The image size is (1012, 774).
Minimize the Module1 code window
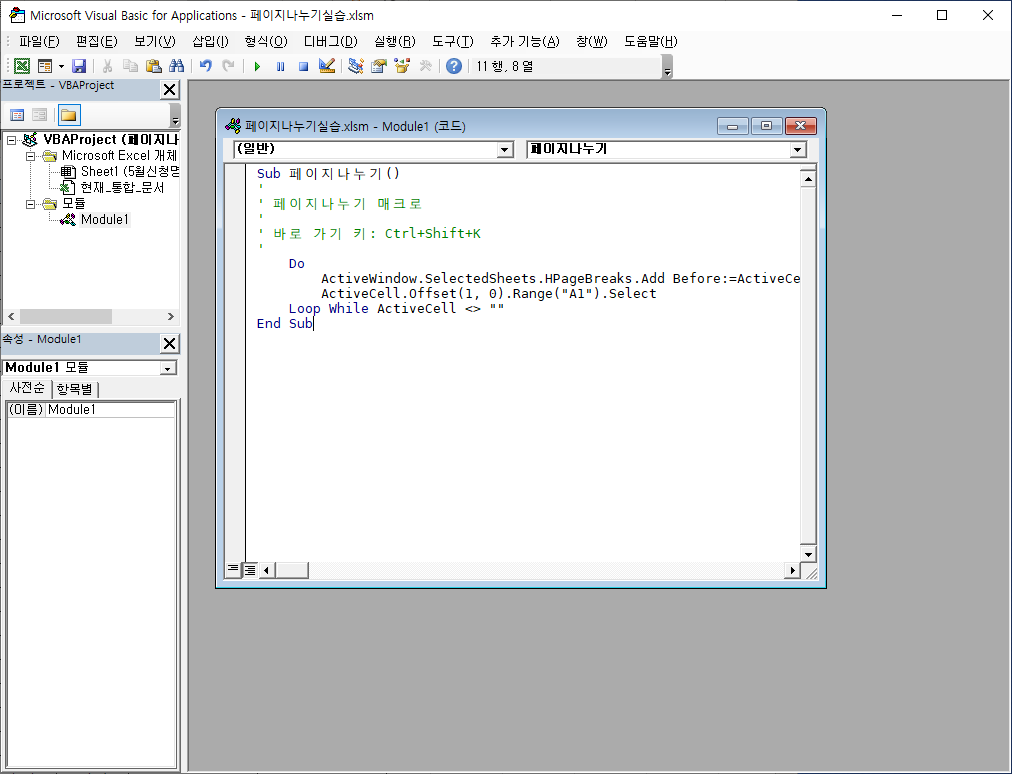[x=733, y=126]
